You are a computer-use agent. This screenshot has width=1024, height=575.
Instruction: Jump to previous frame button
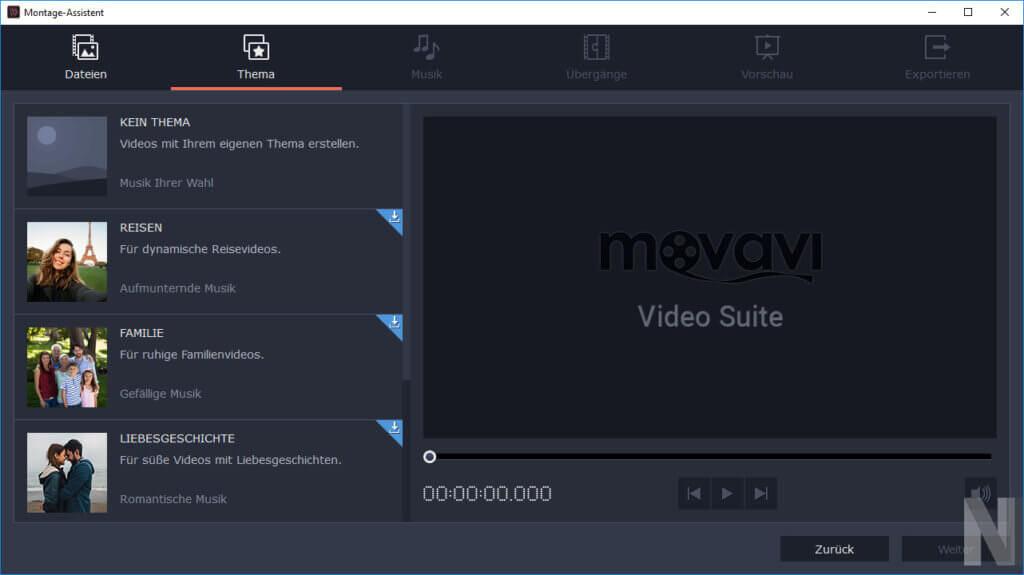click(694, 493)
